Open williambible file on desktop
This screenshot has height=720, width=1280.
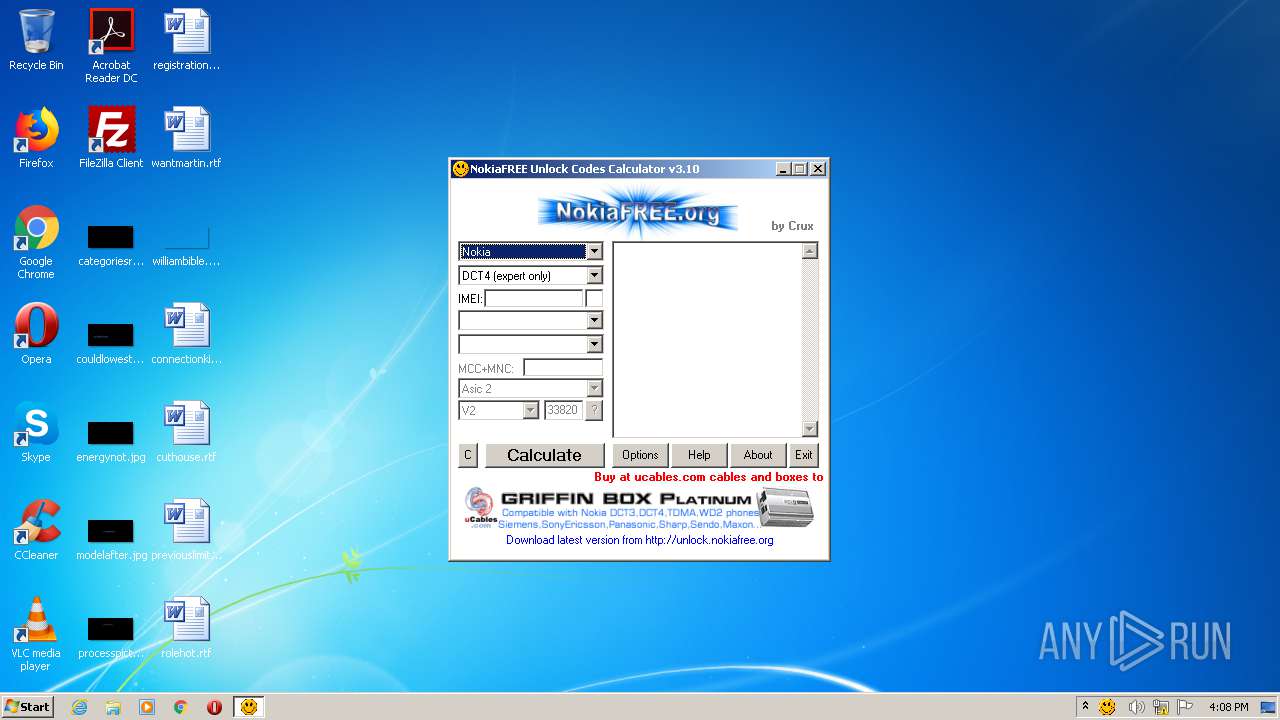click(186, 246)
